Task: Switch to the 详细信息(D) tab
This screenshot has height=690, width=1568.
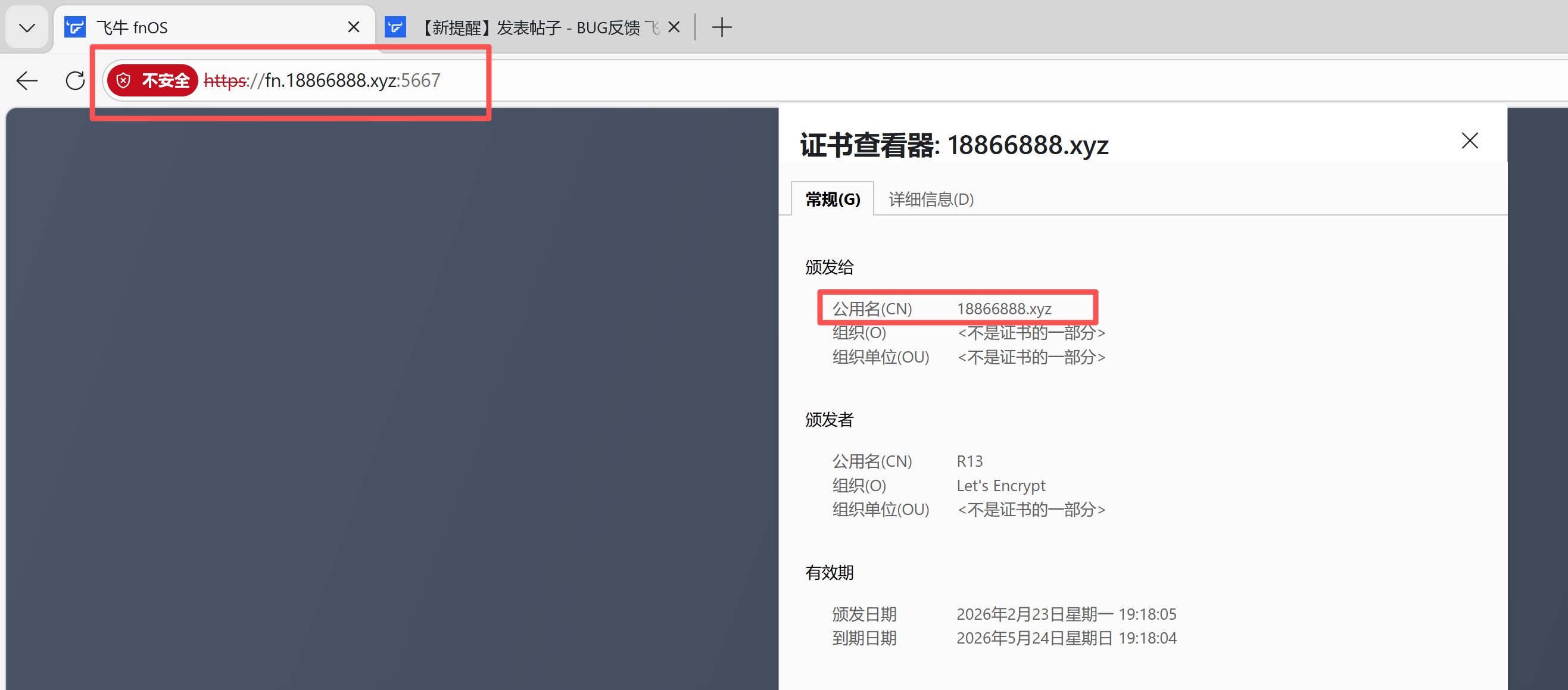Action: point(931,199)
